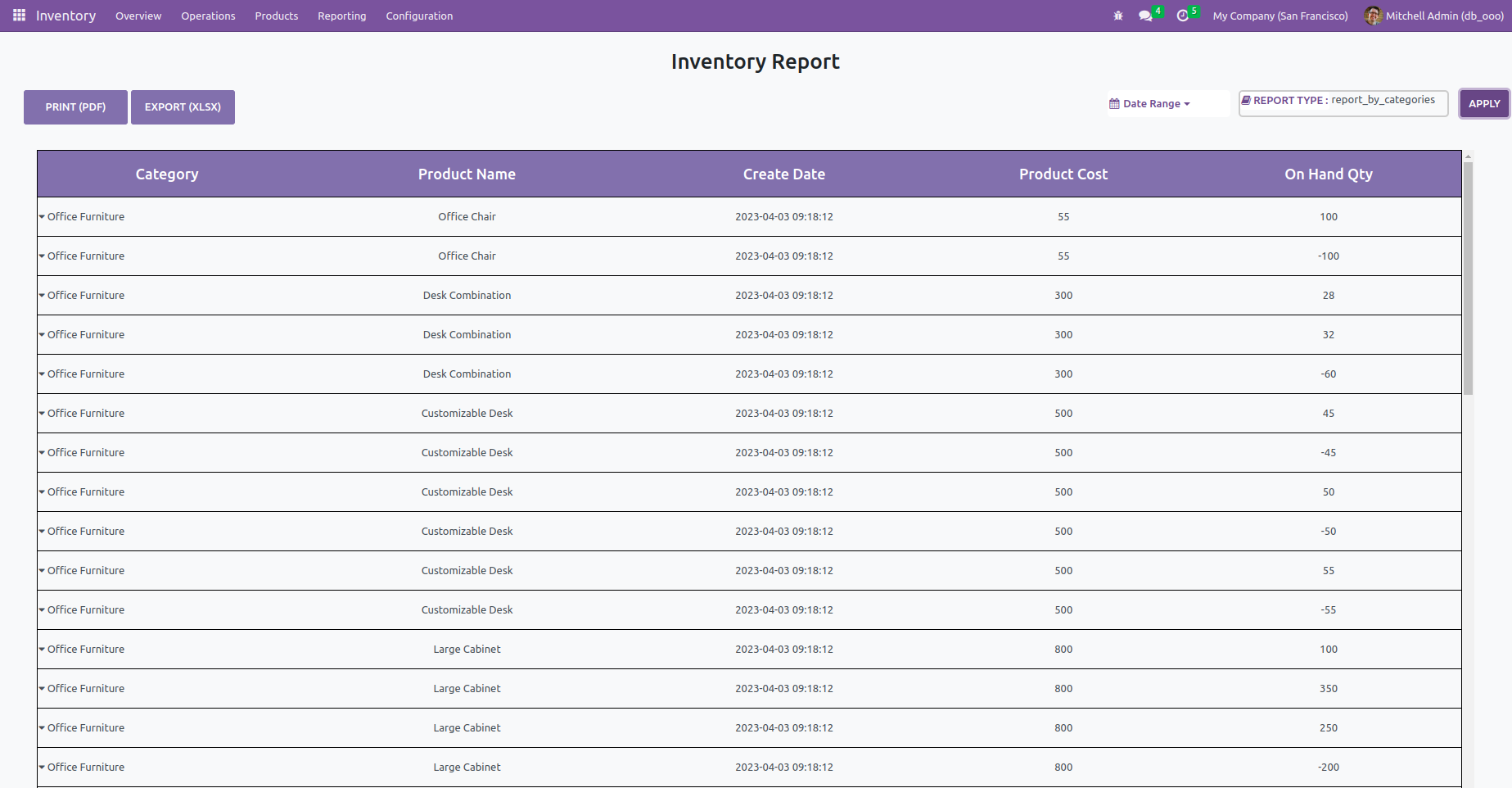Collapse first Office Chair category row

(42, 217)
